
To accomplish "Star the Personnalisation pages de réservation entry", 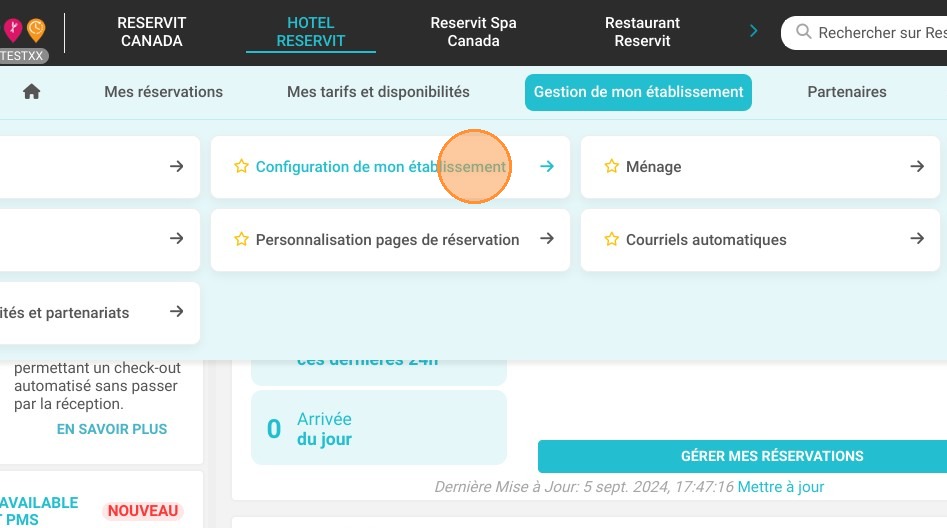I will click(x=241, y=239).
